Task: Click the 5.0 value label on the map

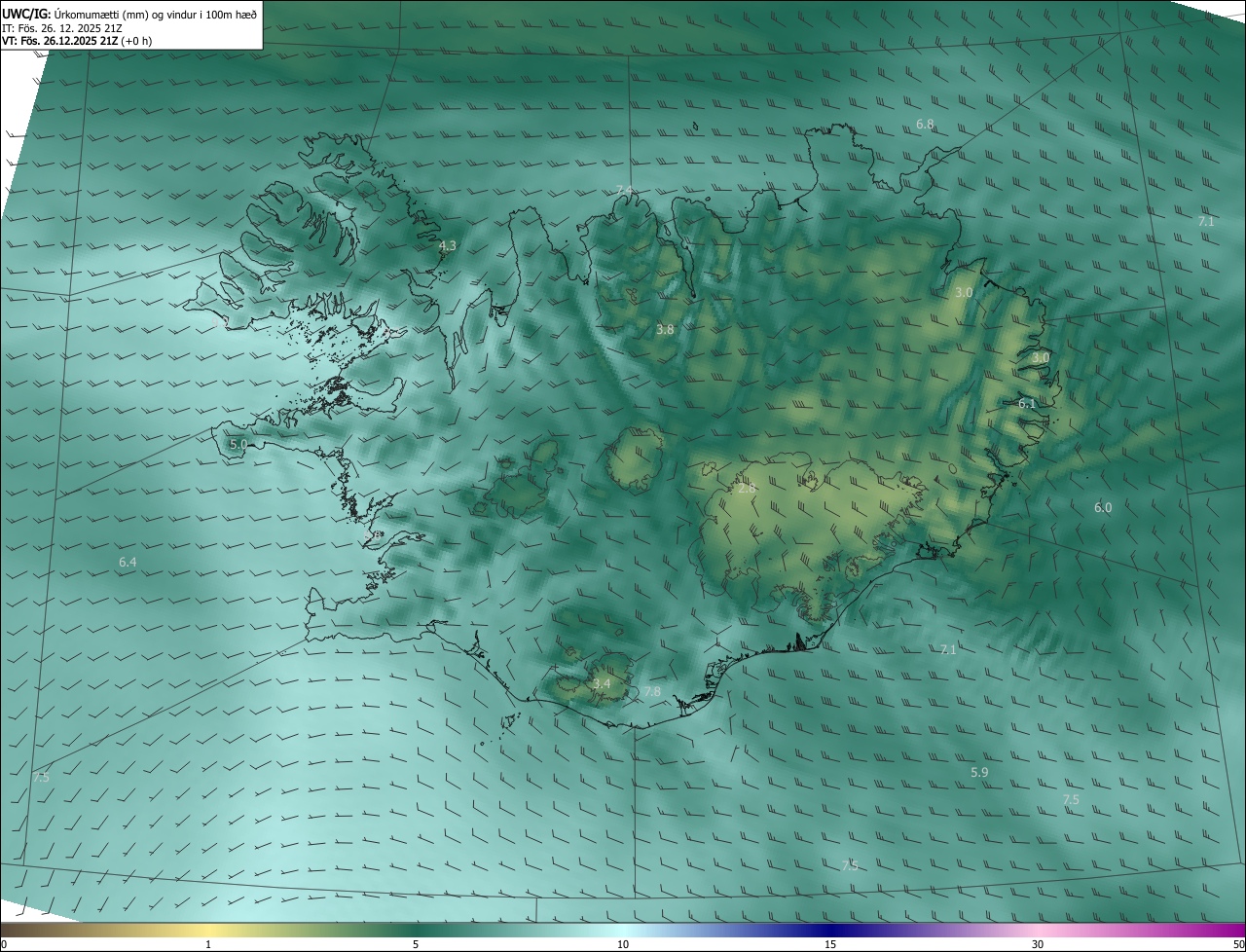Action: pyautogui.click(x=238, y=444)
